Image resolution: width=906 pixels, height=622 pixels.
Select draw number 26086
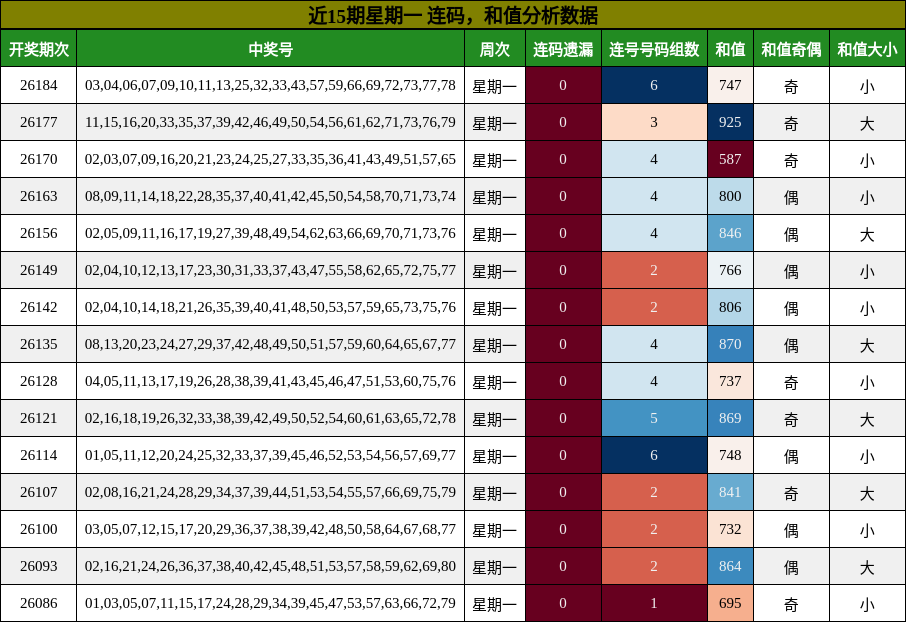39,604
